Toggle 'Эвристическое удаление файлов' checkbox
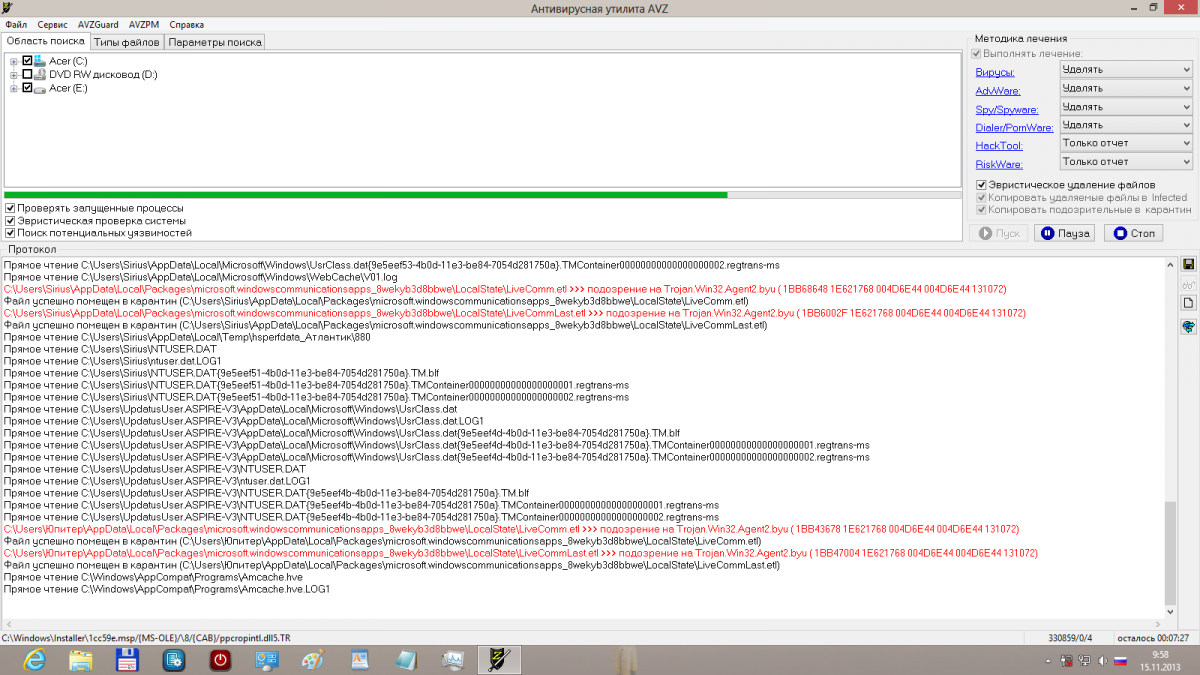This screenshot has height=675, width=1200. tap(982, 185)
